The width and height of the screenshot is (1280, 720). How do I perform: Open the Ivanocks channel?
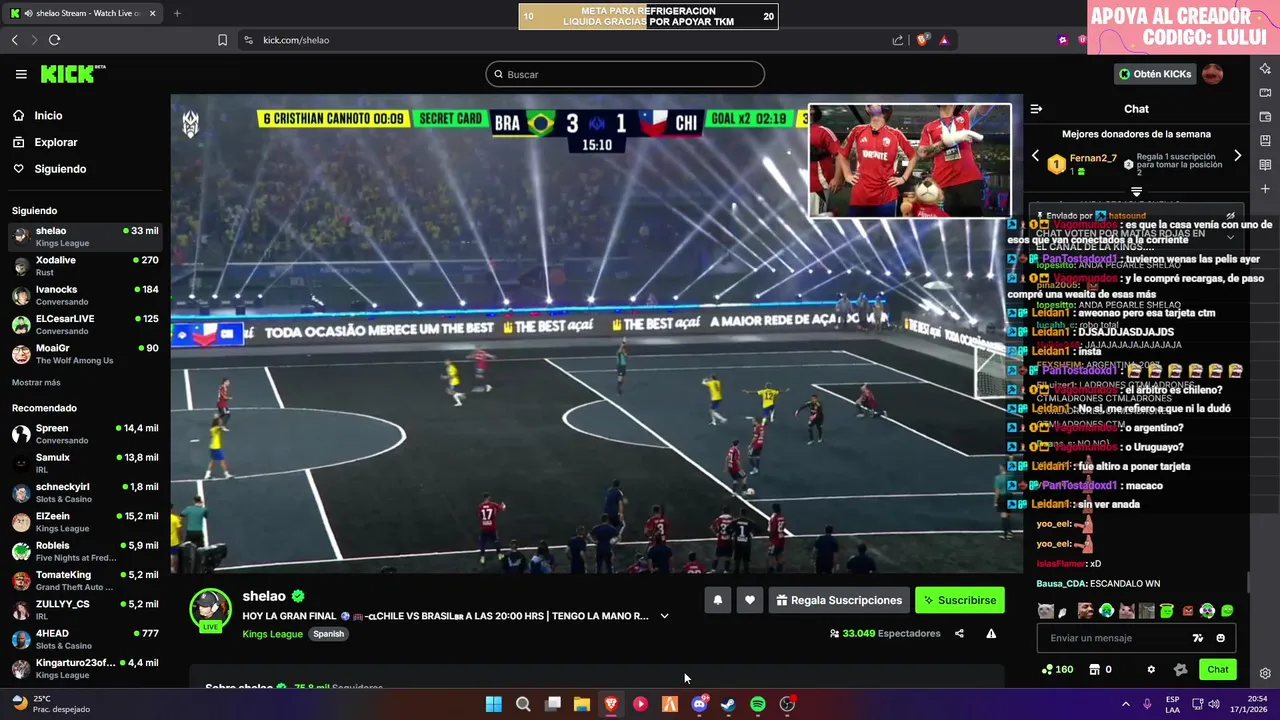click(85, 295)
